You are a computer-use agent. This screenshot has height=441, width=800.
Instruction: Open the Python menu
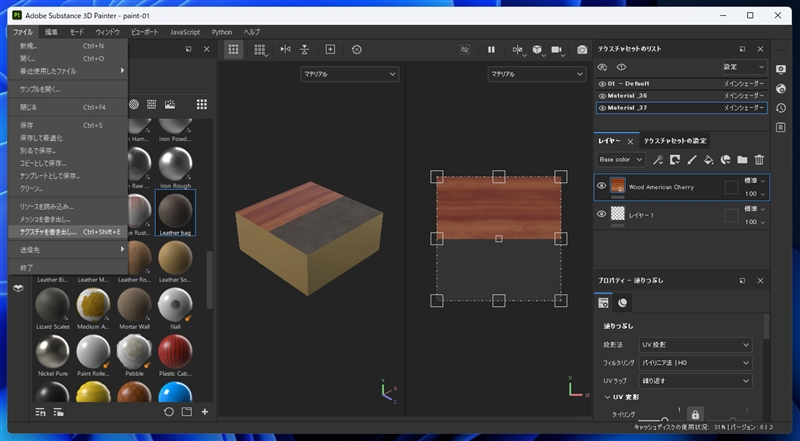(222, 32)
